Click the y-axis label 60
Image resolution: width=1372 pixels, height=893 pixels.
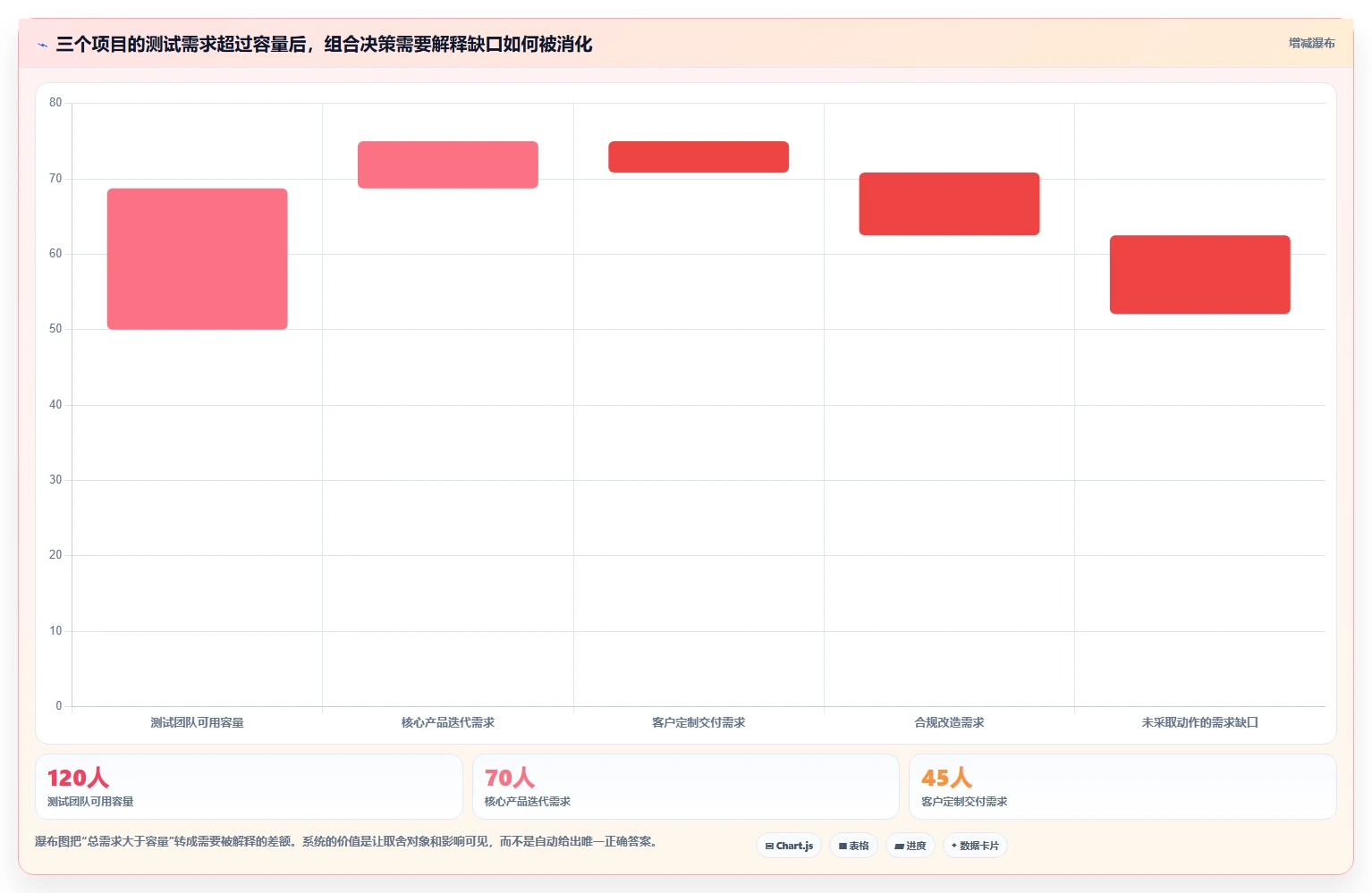55,254
